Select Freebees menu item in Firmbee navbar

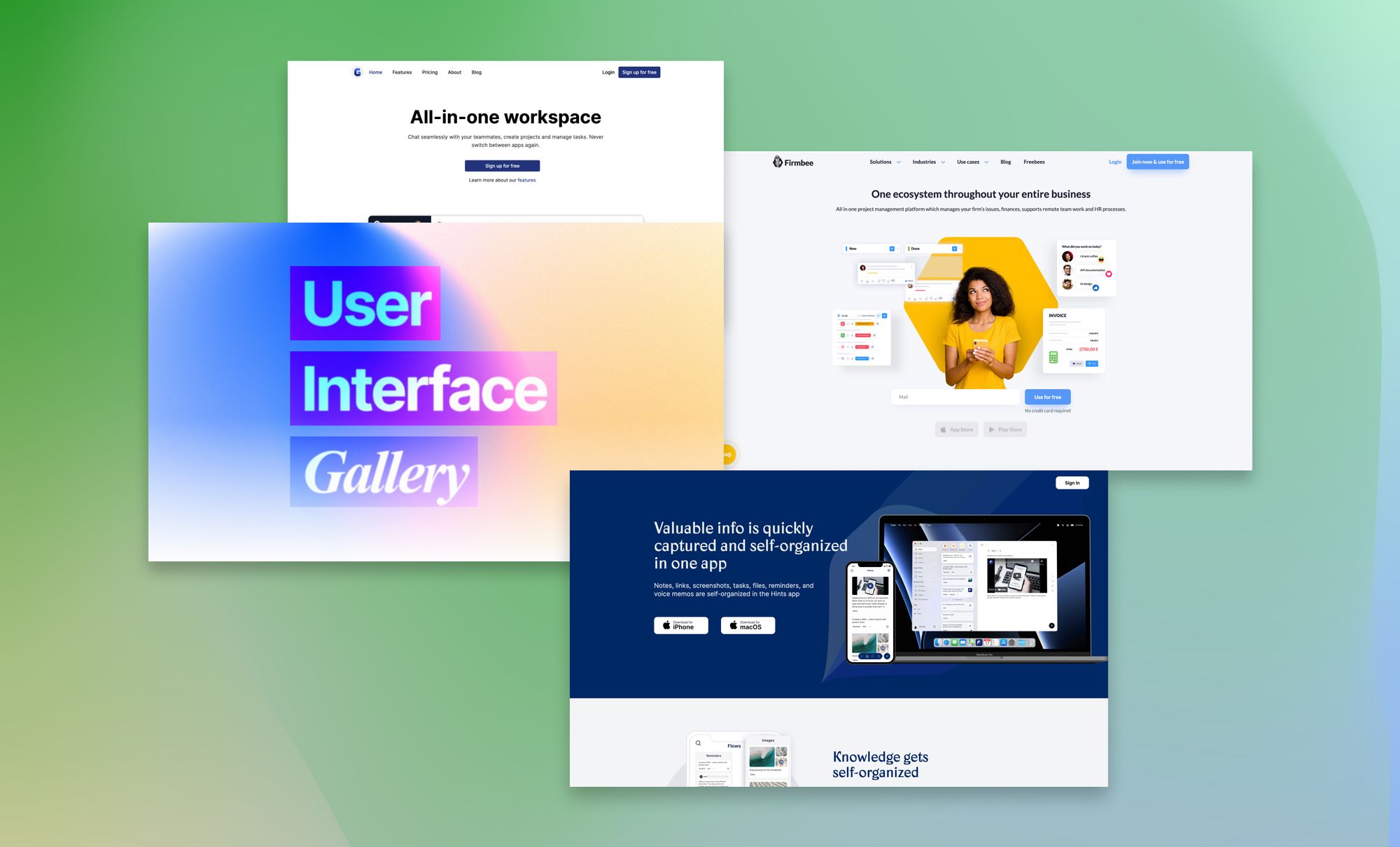1034,162
